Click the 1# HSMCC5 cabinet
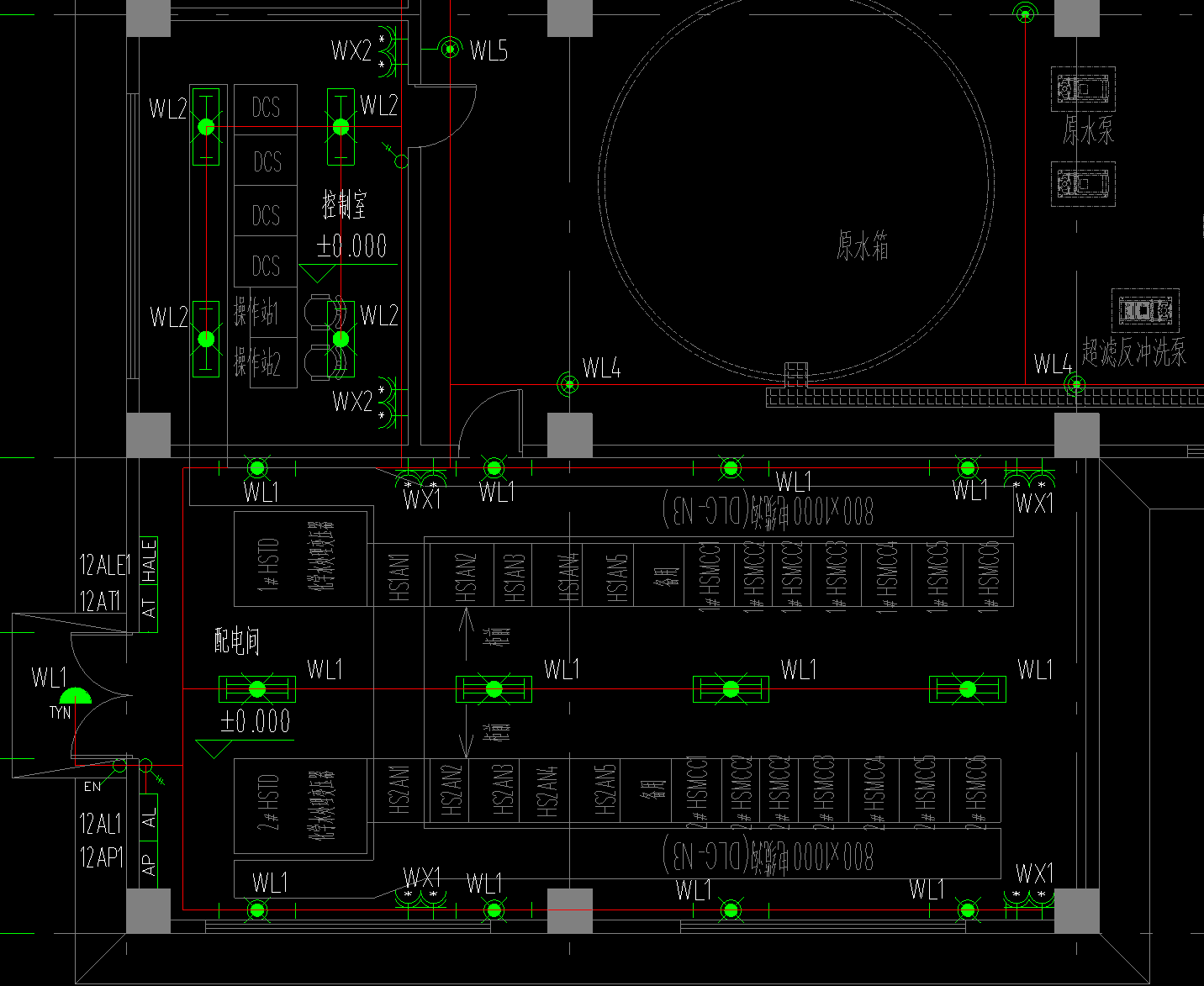1204x986 pixels. pyautogui.click(x=937, y=575)
